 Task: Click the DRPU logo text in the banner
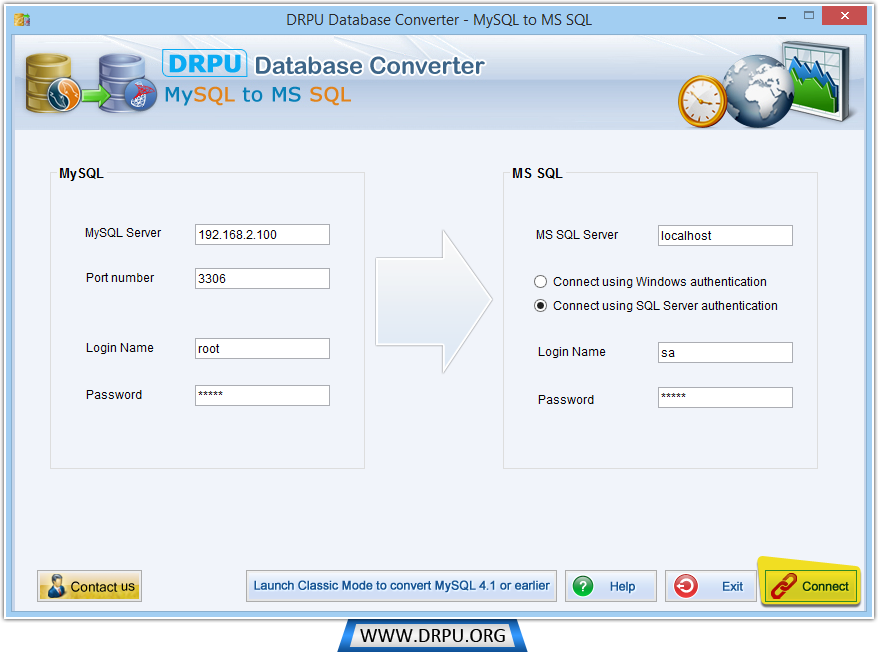(205, 63)
